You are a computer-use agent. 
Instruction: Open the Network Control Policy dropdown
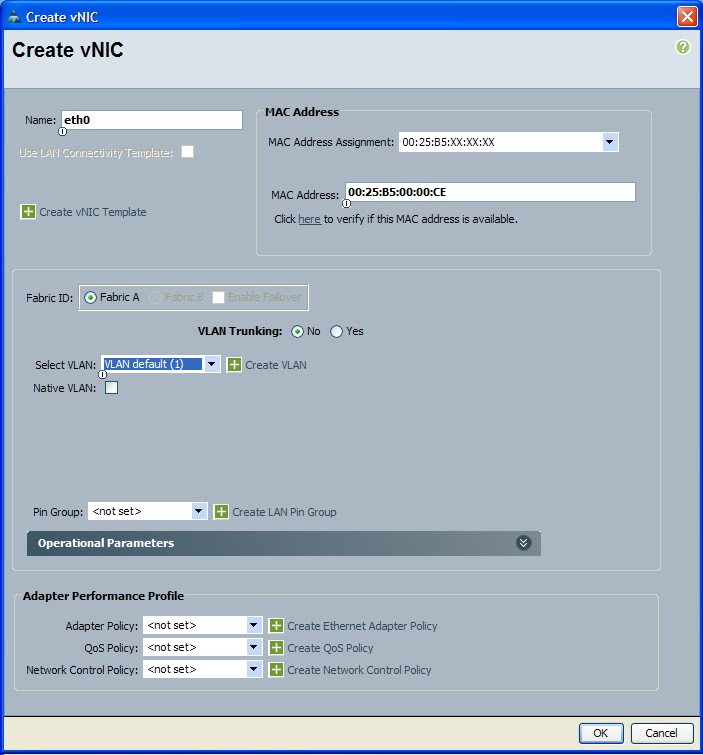pyautogui.click(x=253, y=669)
